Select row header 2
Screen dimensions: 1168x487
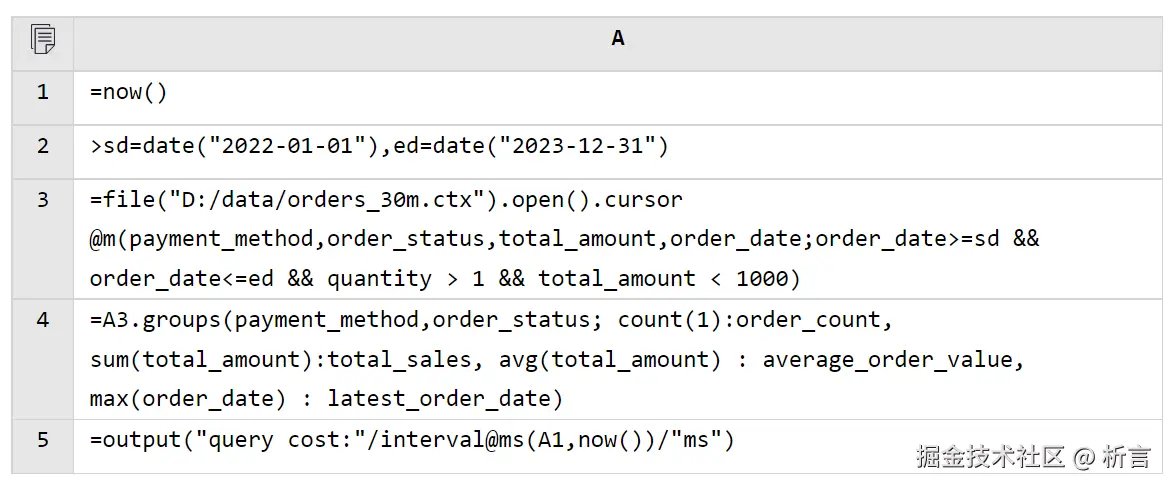point(42,146)
